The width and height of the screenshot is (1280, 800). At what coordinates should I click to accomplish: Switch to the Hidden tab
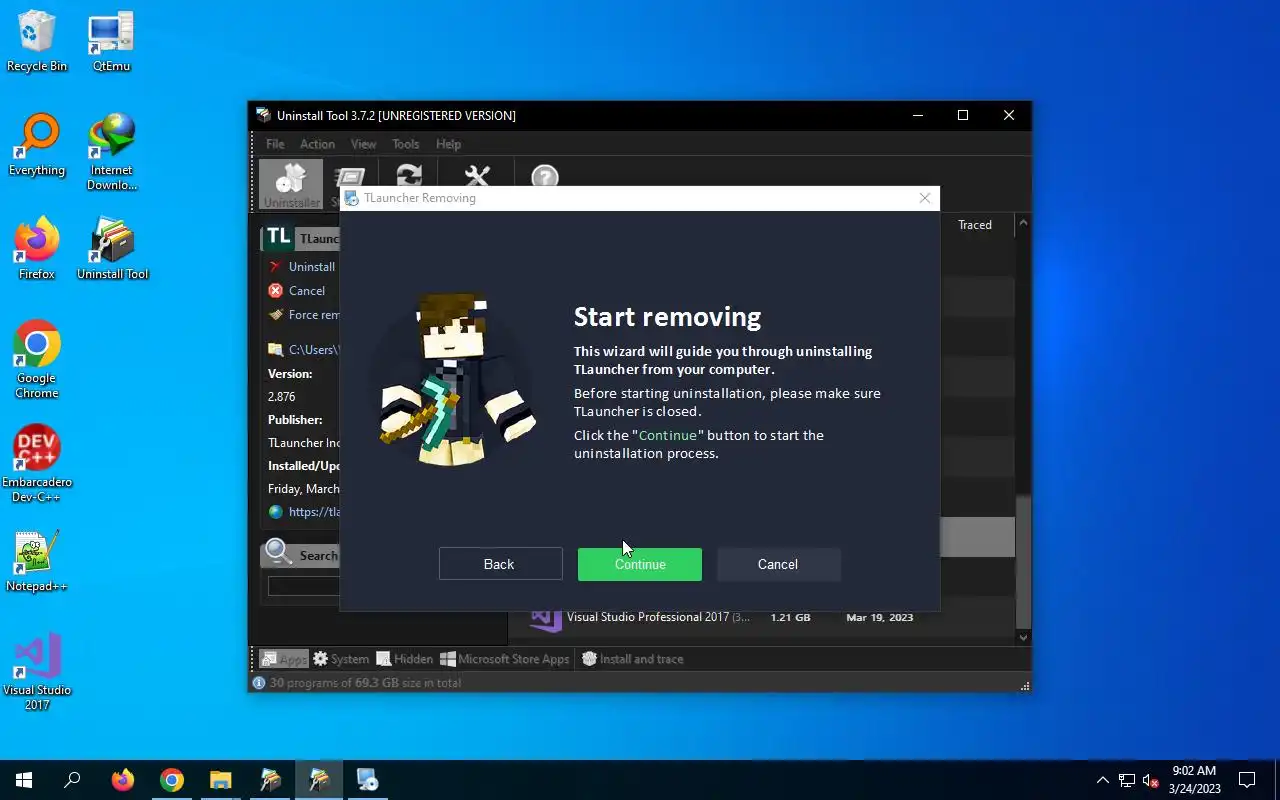tap(405, 659)
